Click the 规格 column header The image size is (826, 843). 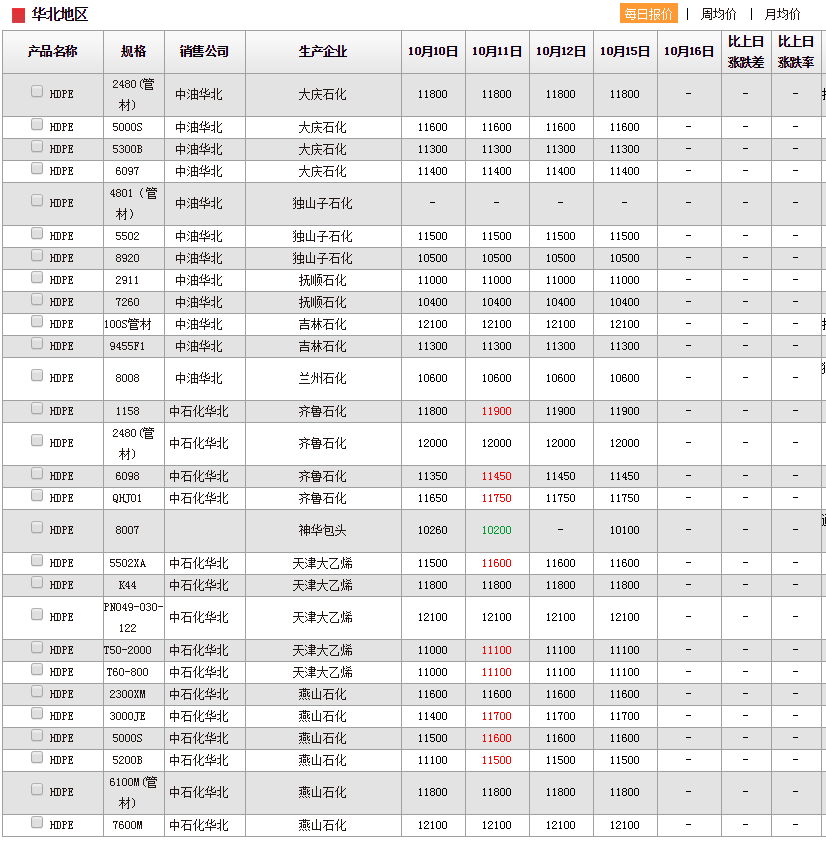tap(133, 52)
